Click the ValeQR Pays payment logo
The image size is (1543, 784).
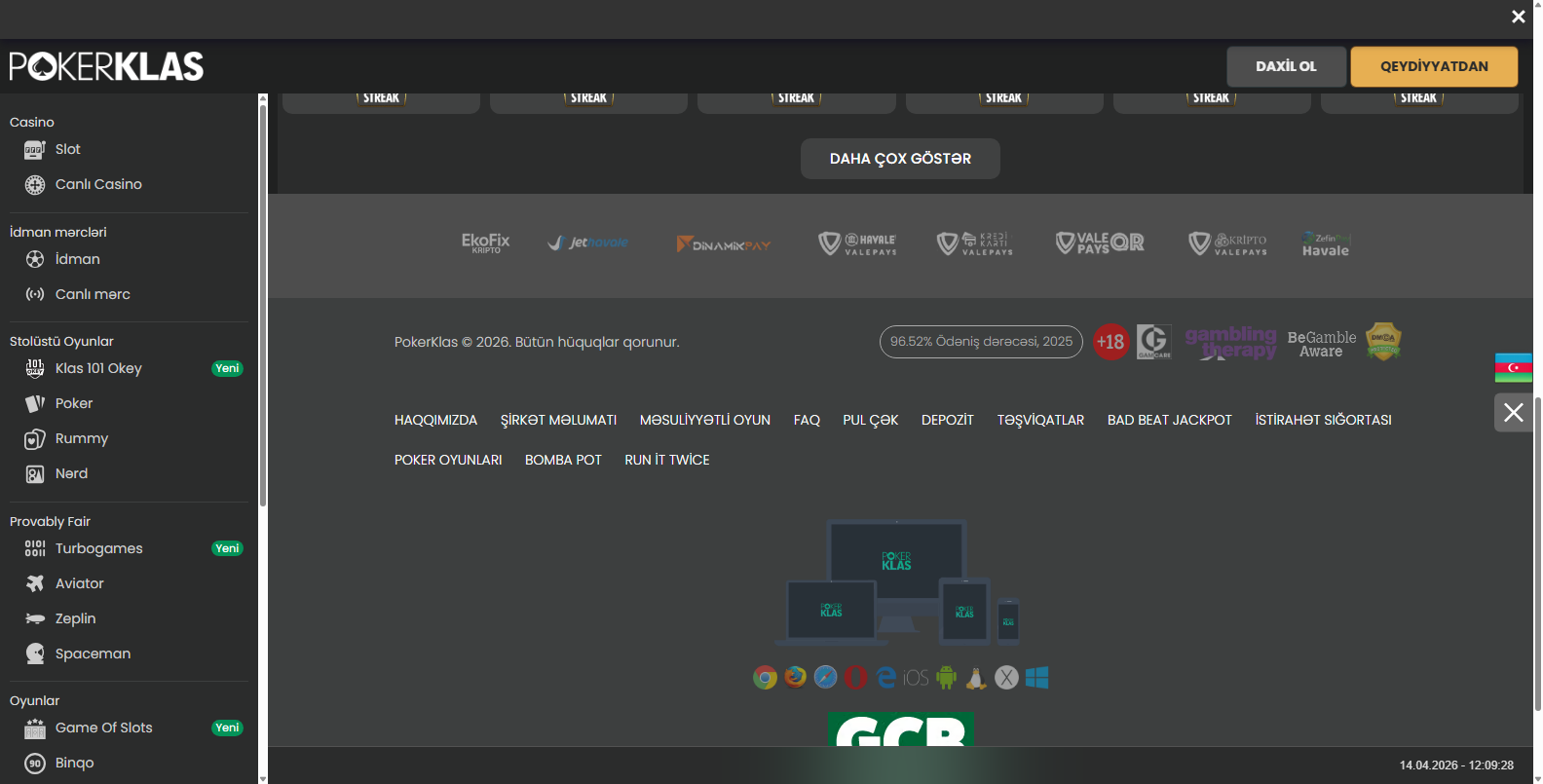(x=1100, y=243)
